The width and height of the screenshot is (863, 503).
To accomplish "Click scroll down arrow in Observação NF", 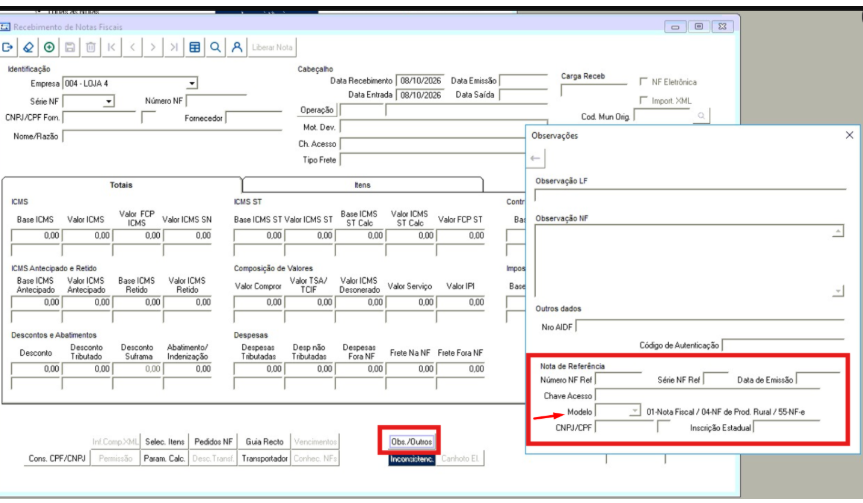I will click(838, 291).
